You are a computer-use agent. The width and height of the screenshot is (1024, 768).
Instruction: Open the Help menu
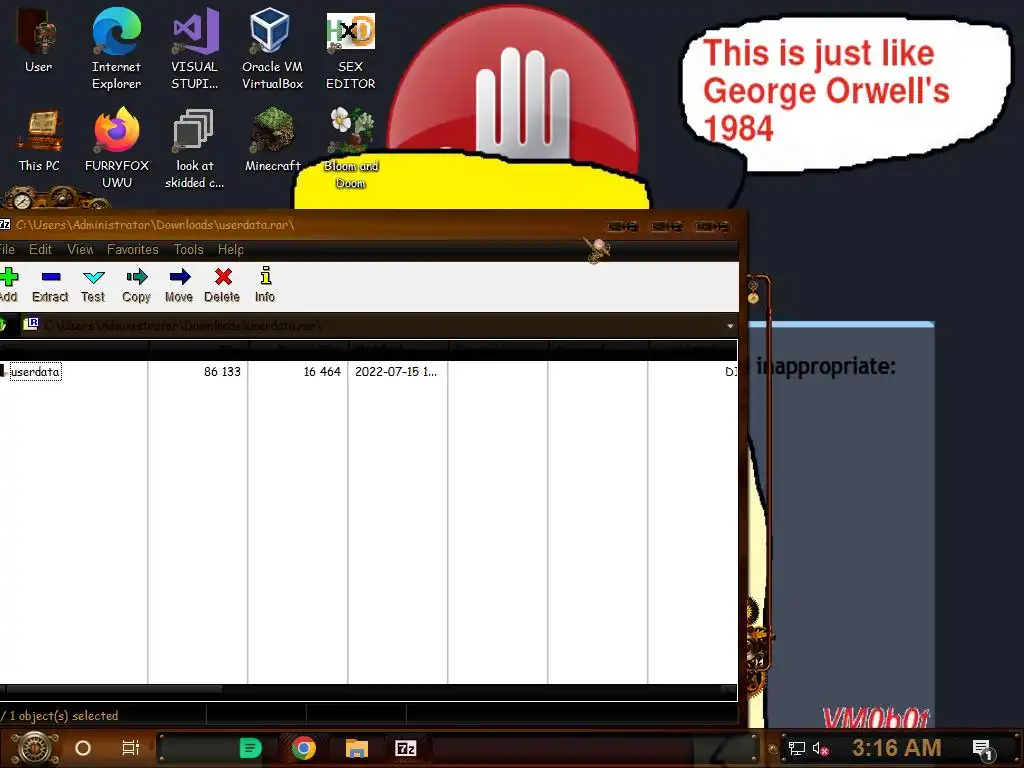[231, 249]
